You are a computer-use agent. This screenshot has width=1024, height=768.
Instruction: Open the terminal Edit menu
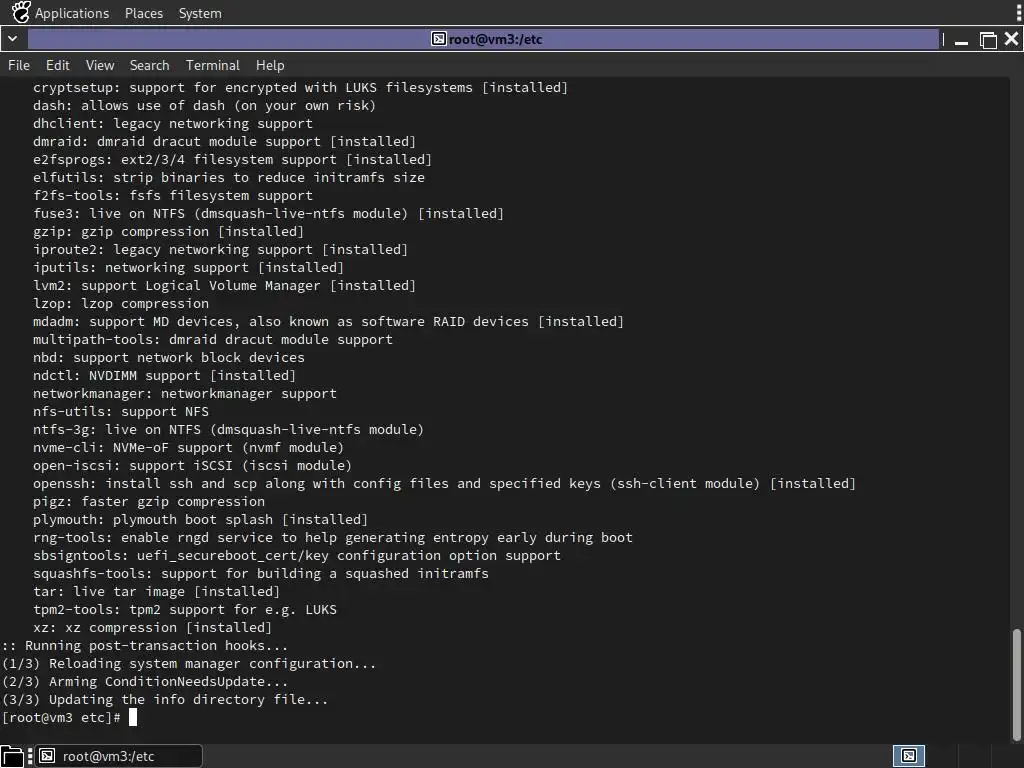pos(57,65)
